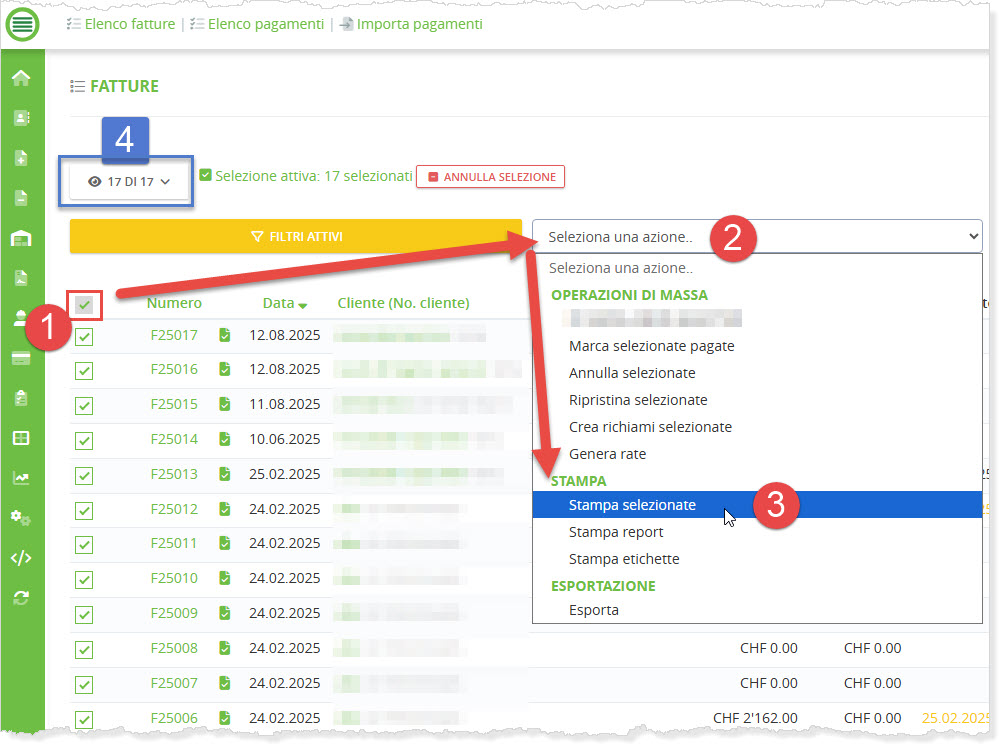Click the 'Annulla selezione' button
Screen dimensions: 1006x751
pyautogui.click(x=490, y=177)
